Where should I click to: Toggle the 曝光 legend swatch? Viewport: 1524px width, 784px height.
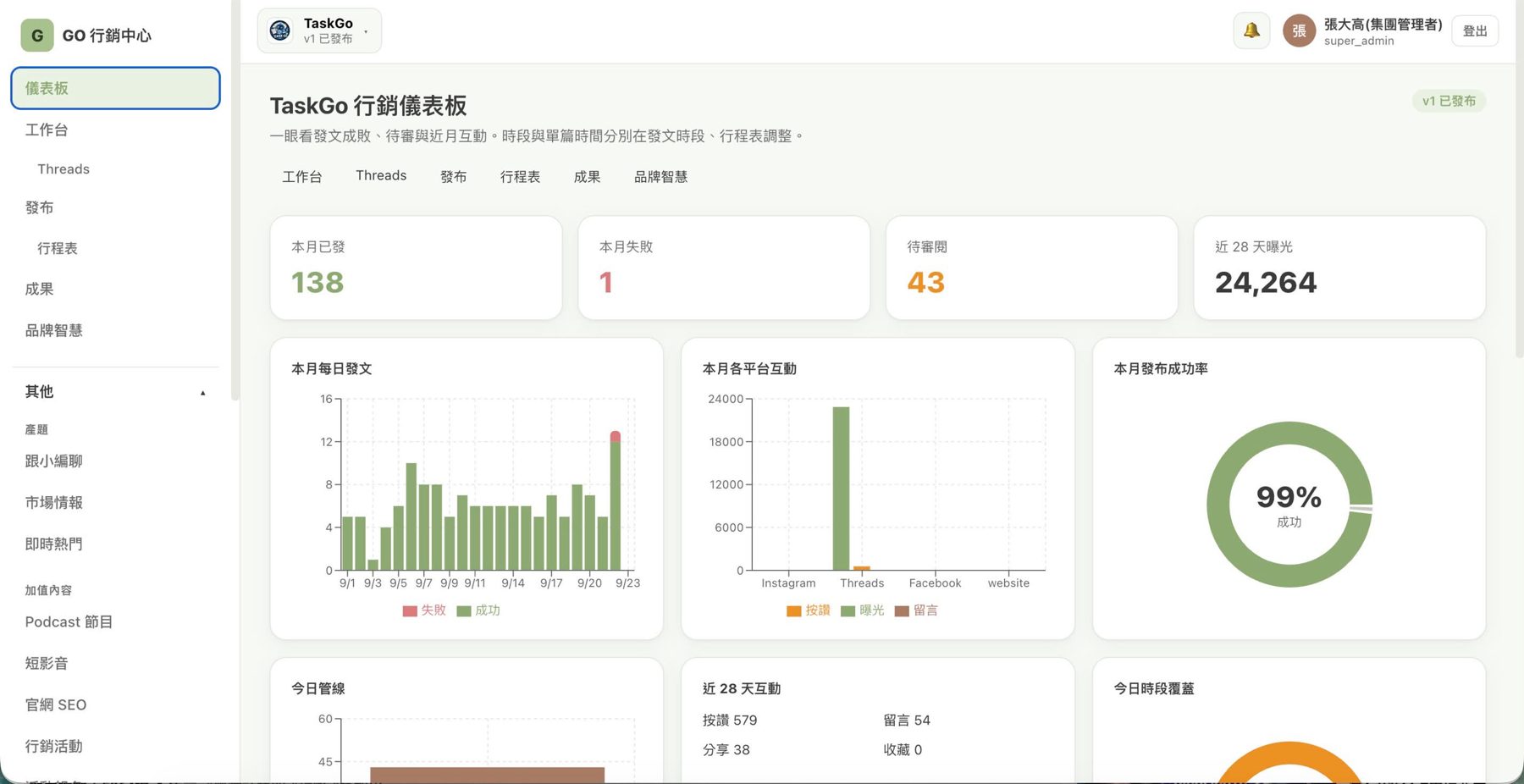[x=848, y=611]
